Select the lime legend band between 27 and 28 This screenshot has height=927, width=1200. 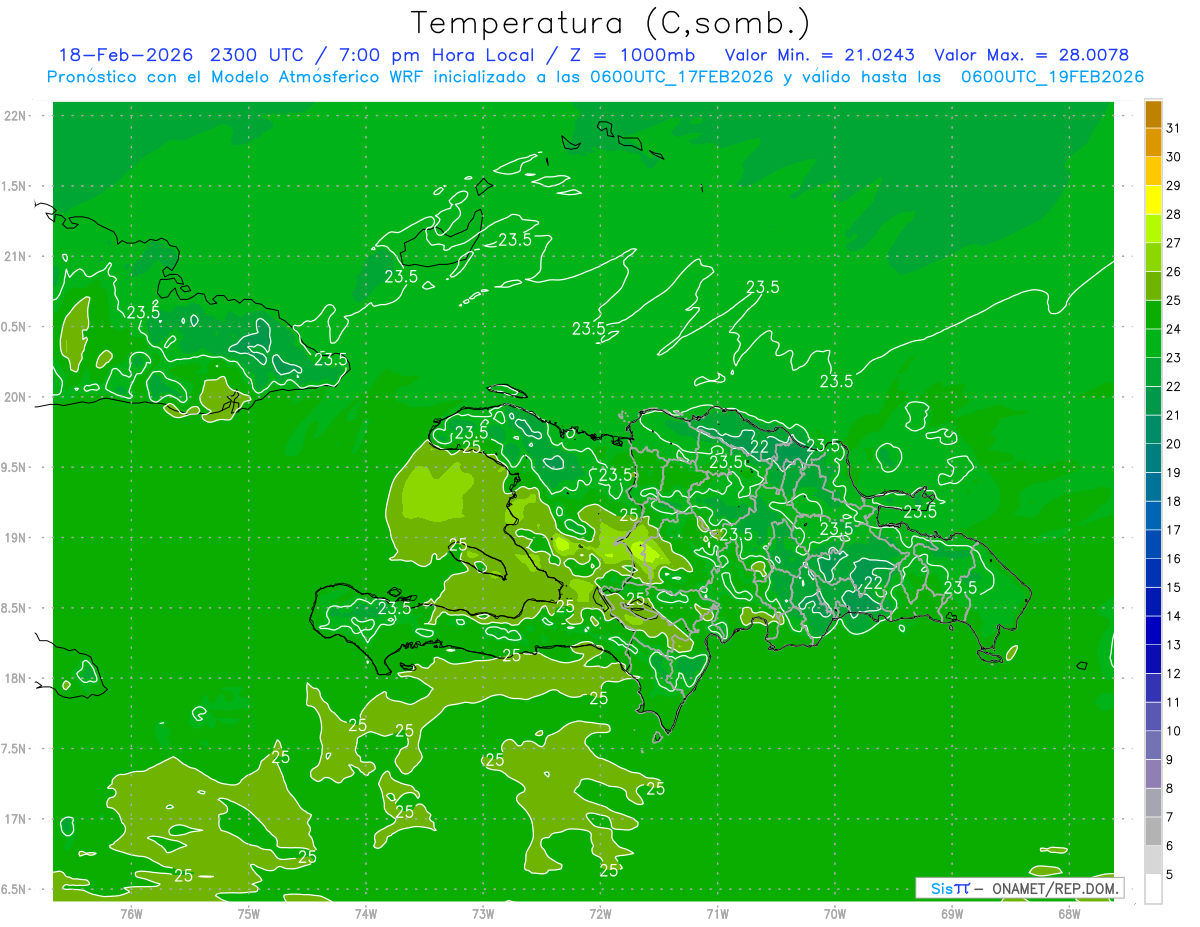point(1153,229)
